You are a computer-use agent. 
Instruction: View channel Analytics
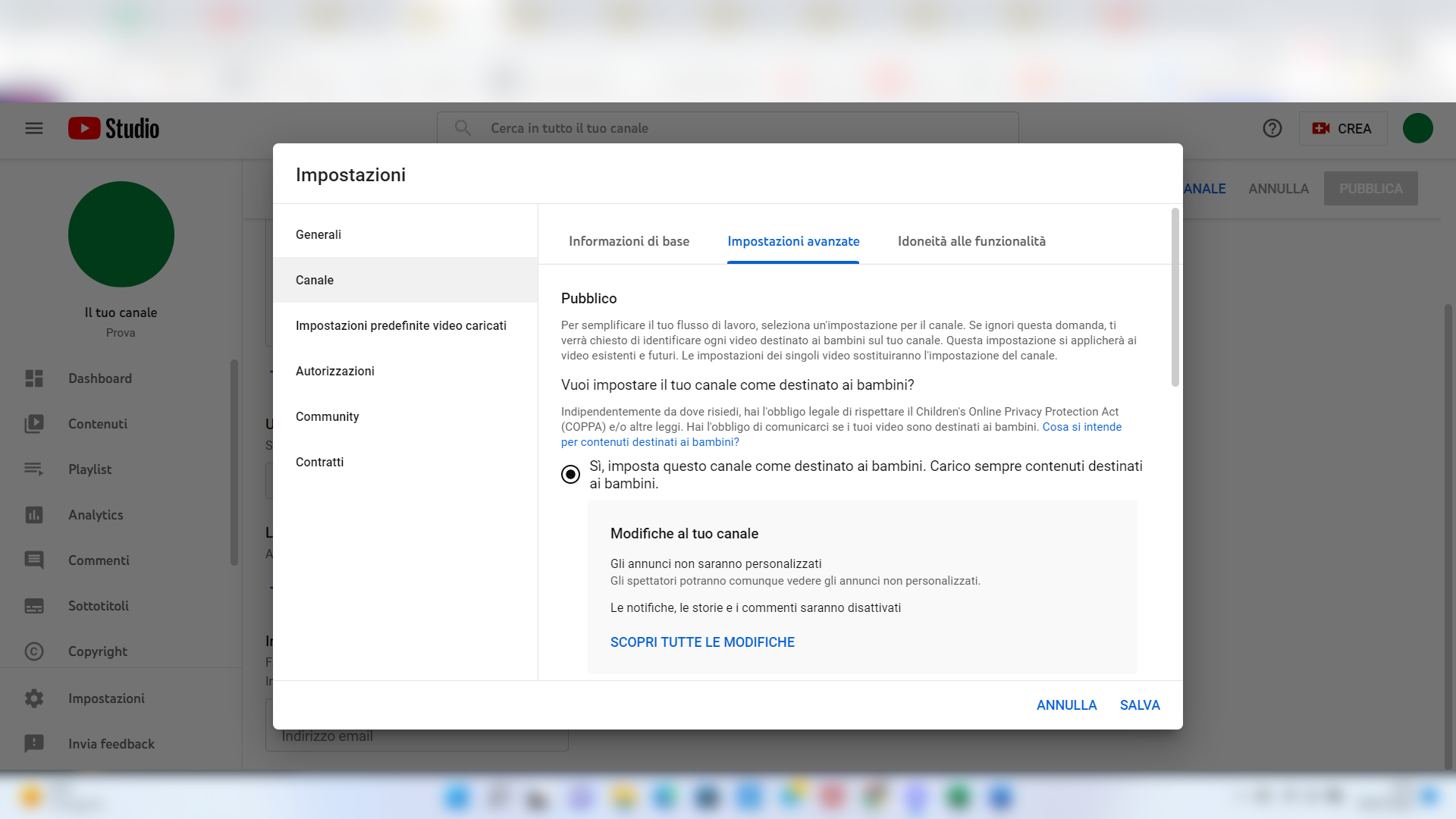tap(95, 515)
